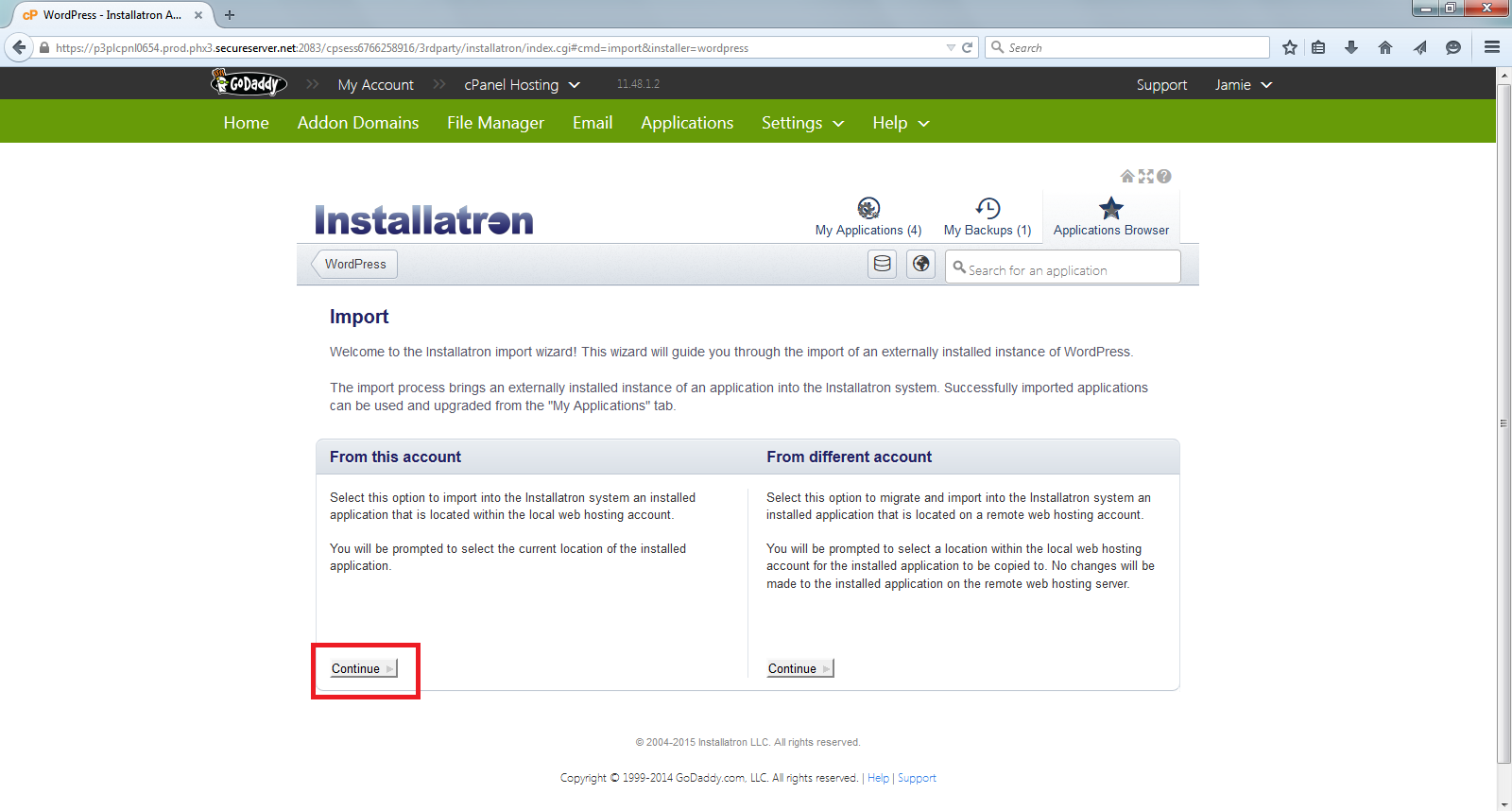
Task: Click the Import heading text
Action: (359, 317)
